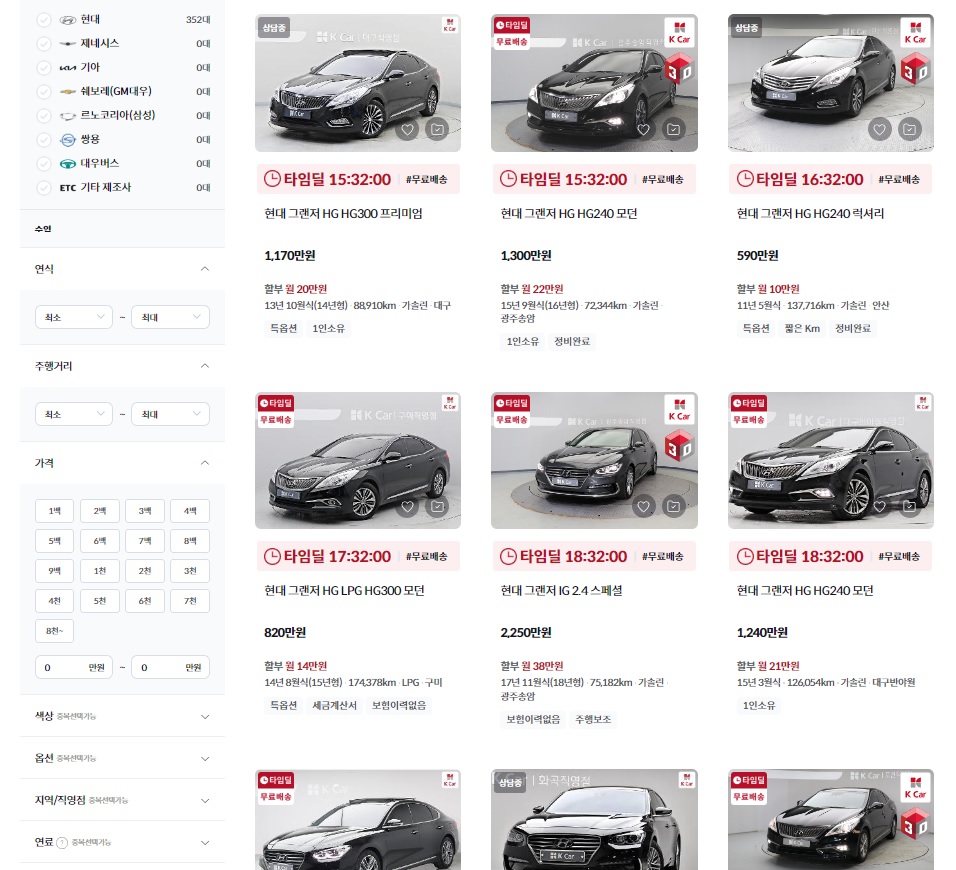Check the 쌍용 manufacturer checkbox
This screenshot has width=956, height=870.
(44, 139)
